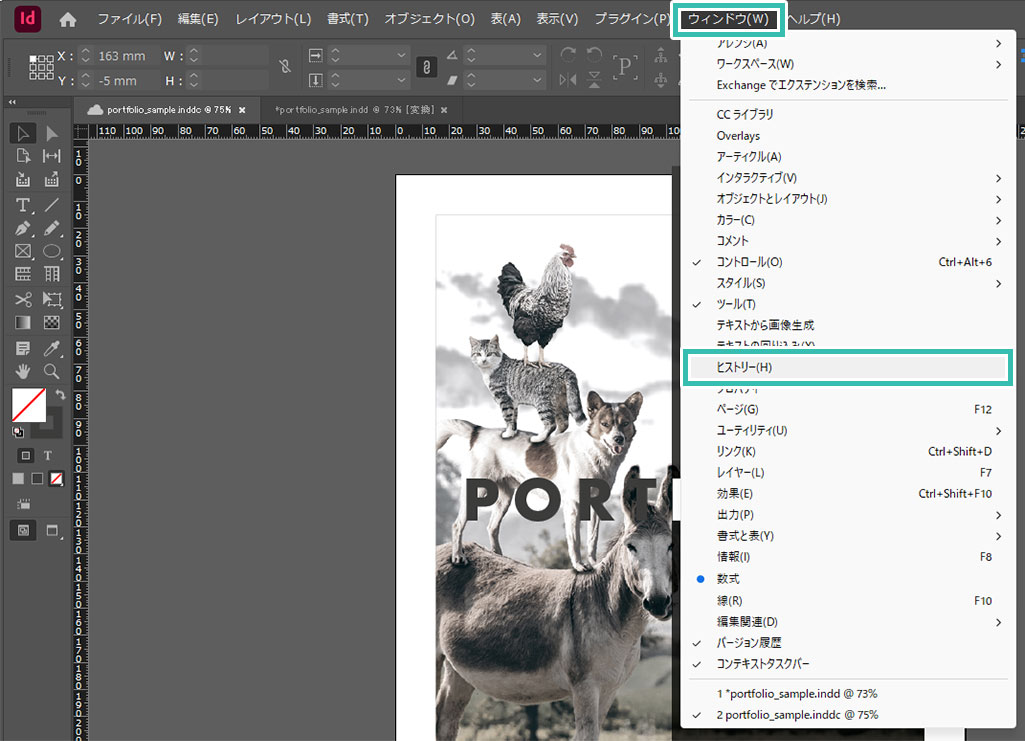Go to the Home screen icon
1025x741 pixels.
68,19
